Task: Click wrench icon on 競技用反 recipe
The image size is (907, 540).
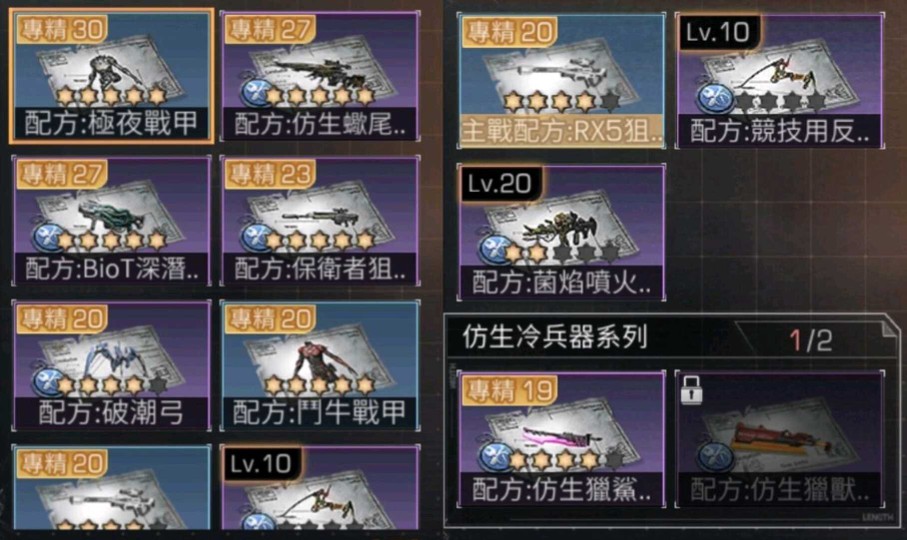Action: click(714, 99)
